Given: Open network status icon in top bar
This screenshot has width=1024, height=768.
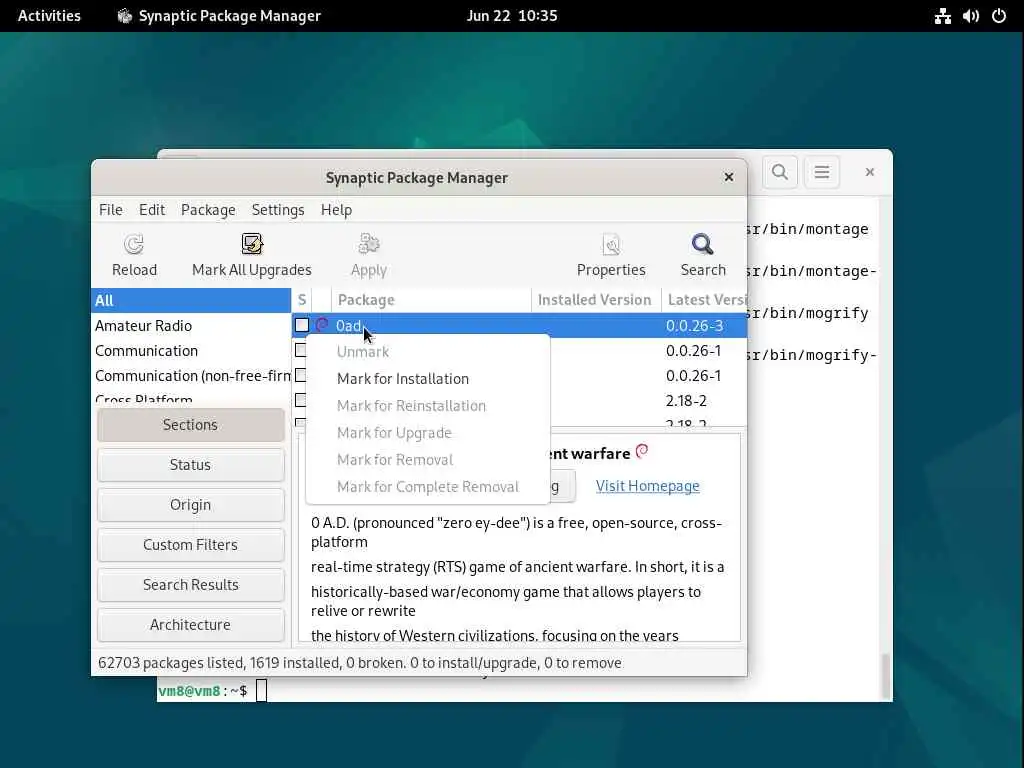Looking at the screenshot, I should tap(942, 16).
